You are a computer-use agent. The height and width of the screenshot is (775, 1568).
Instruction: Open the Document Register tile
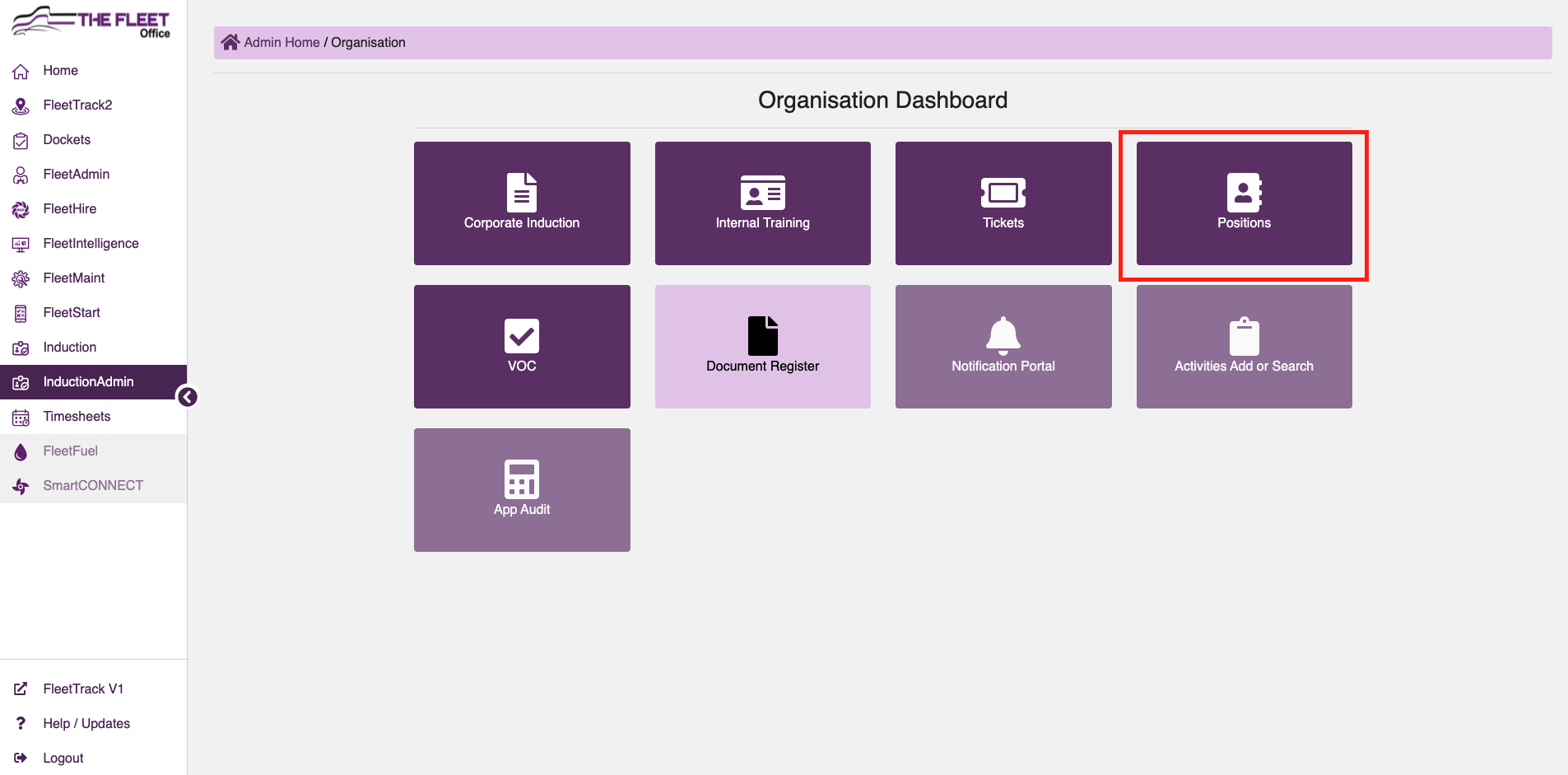[x=763, y=347]
